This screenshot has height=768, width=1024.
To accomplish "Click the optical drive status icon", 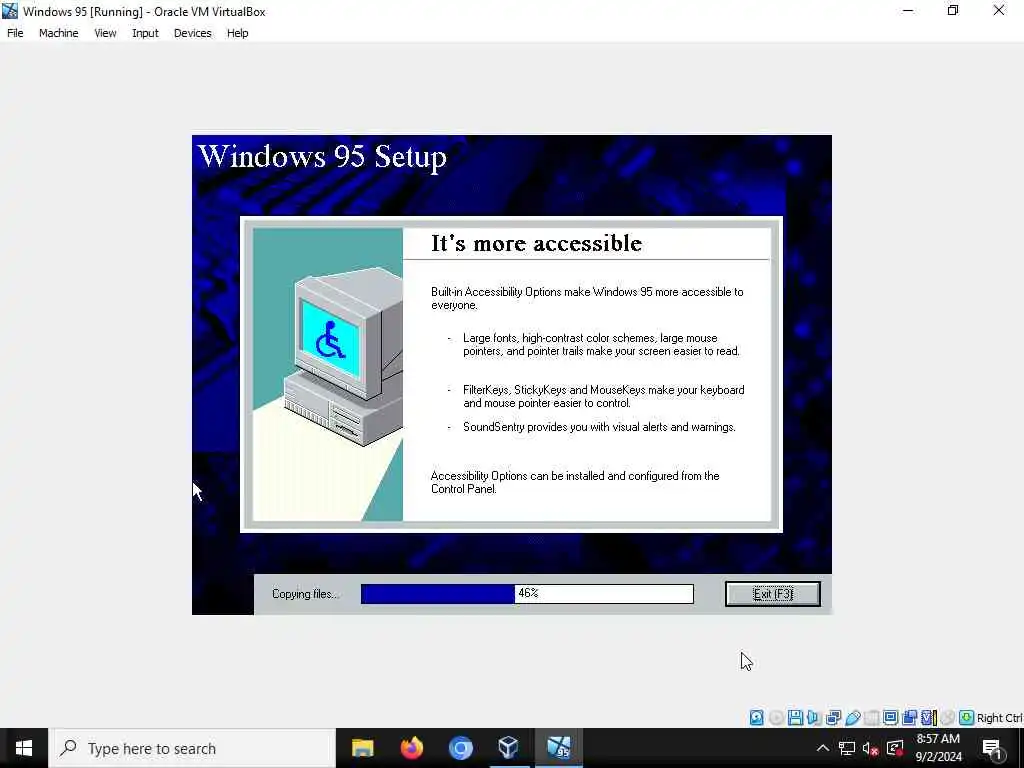I will tap(776, 718).
